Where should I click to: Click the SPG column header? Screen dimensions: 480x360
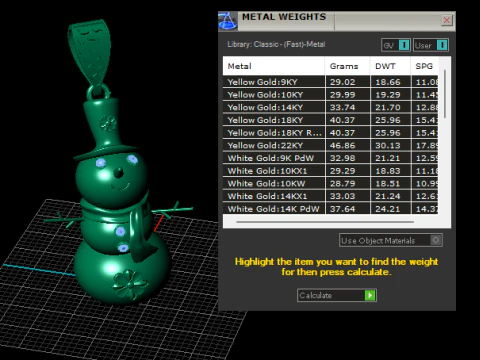[425, 66]
